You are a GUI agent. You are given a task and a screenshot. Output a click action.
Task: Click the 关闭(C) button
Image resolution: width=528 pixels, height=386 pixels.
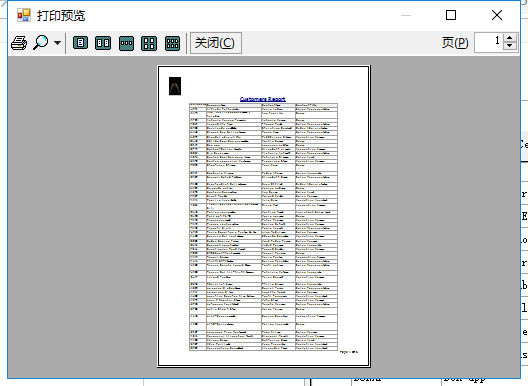[x=216, y=43]
